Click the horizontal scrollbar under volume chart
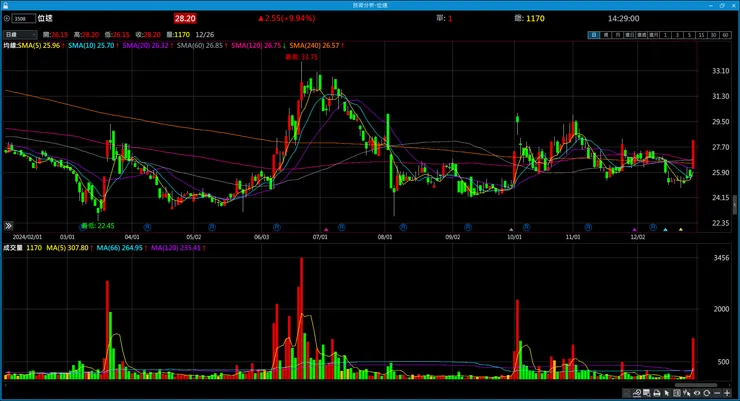740x401 pixels. click(696, 385)
